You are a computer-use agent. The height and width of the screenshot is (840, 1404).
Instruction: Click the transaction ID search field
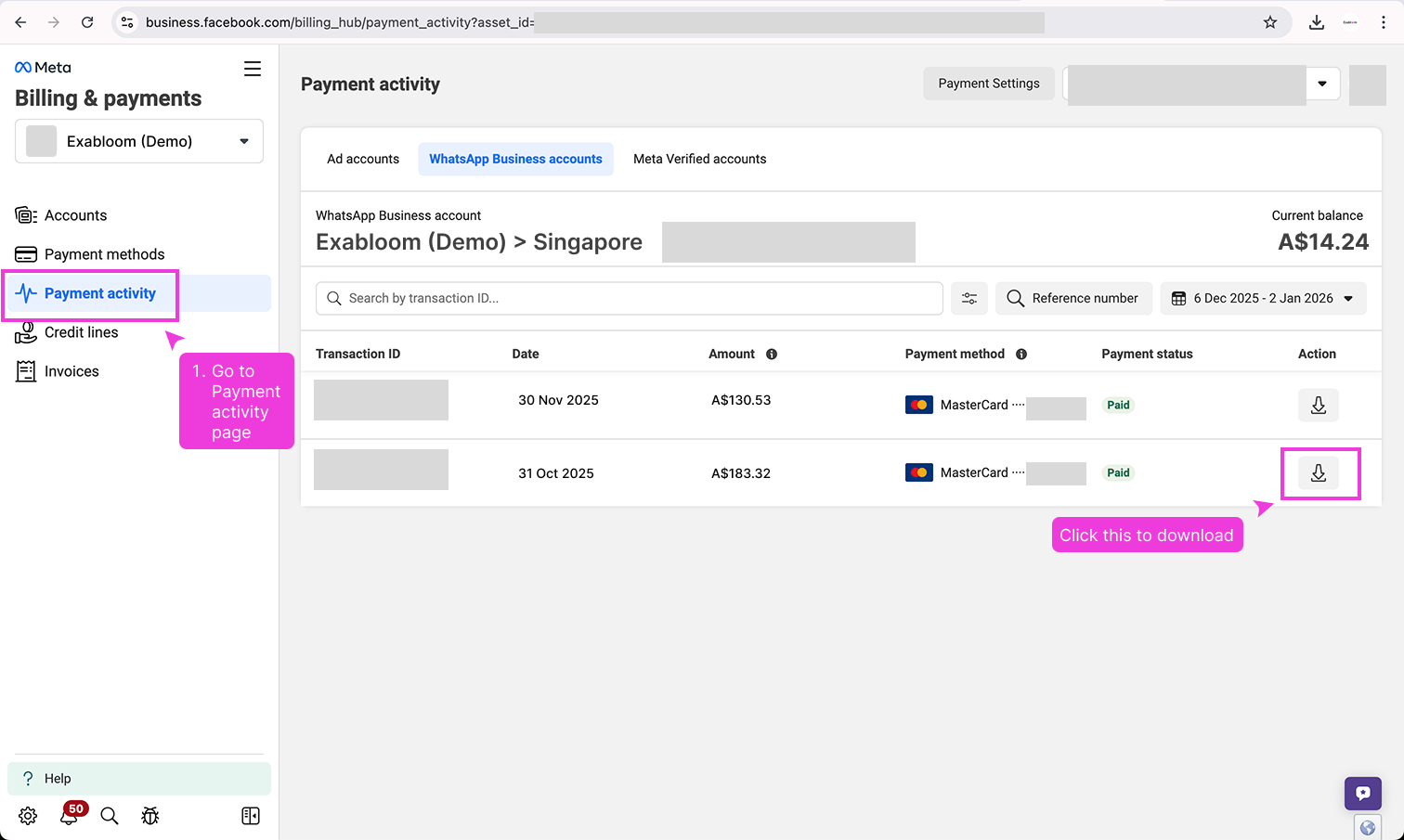tap(629, 298)
